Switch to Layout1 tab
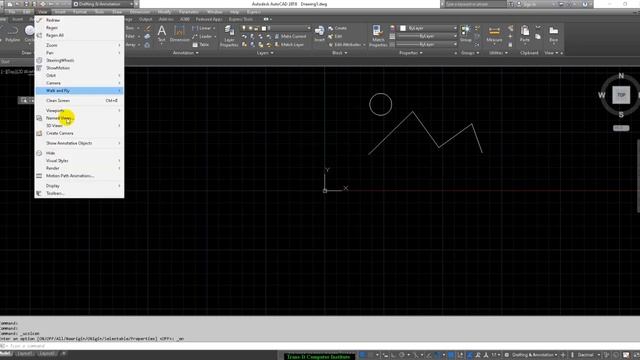Image resolution: width=640 pixels, height=360 pixels. (25, 353)
